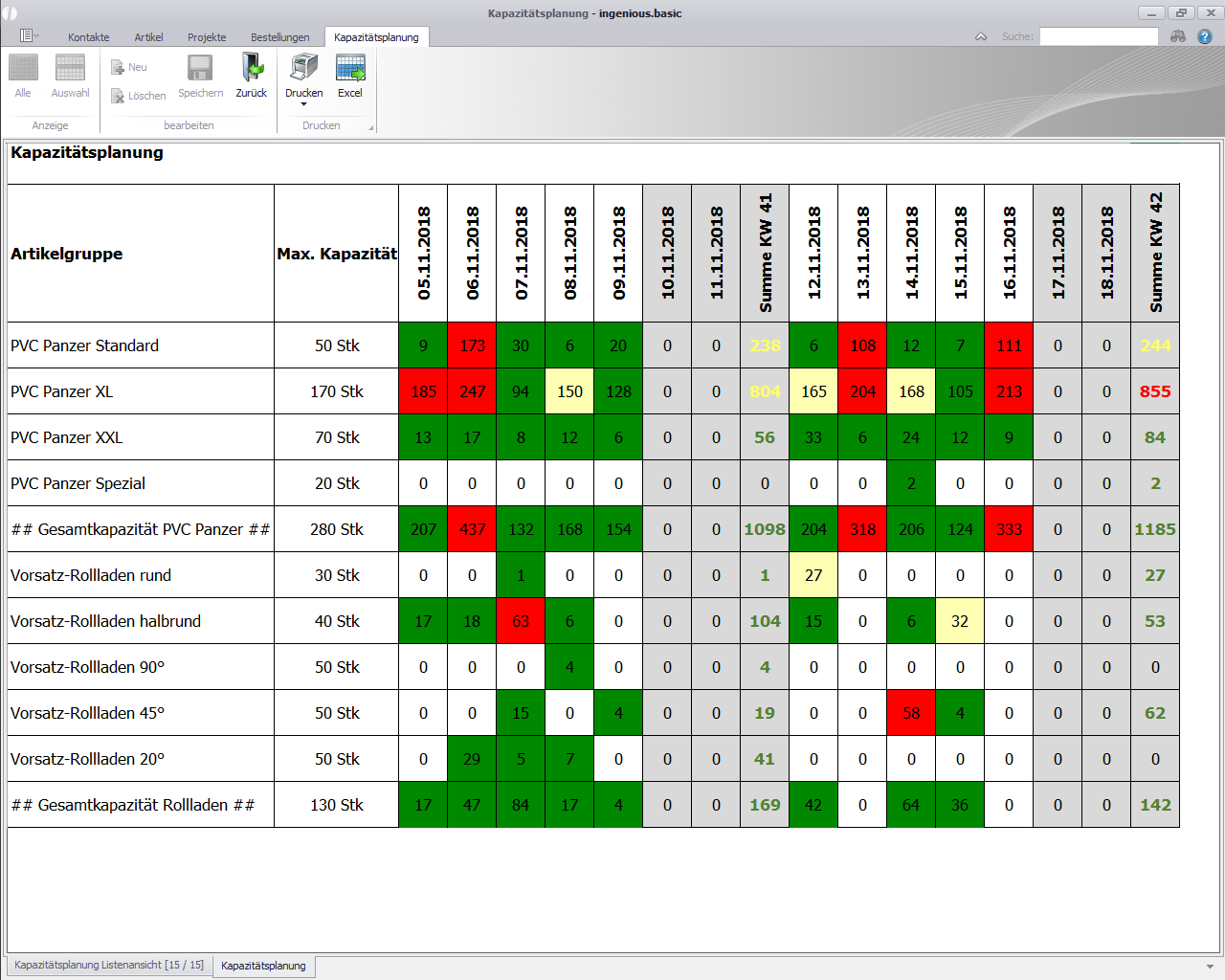Click the binoculars search icon

pyautogui.click(x=1178, y=36)
